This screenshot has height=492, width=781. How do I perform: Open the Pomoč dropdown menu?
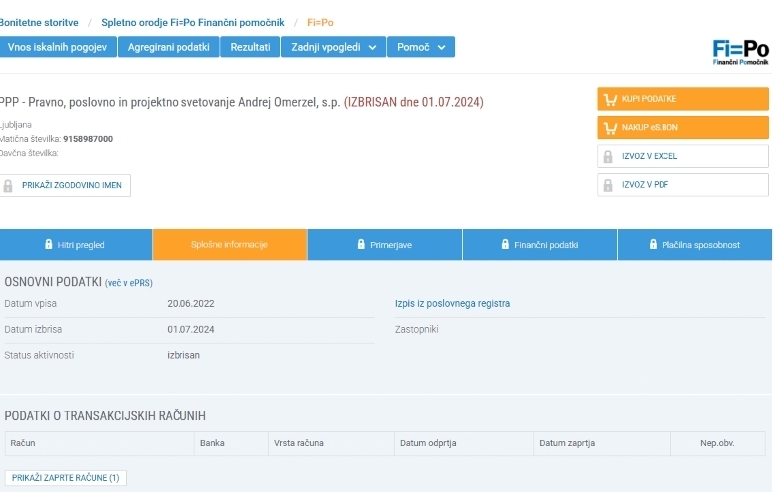pos(421,47)
